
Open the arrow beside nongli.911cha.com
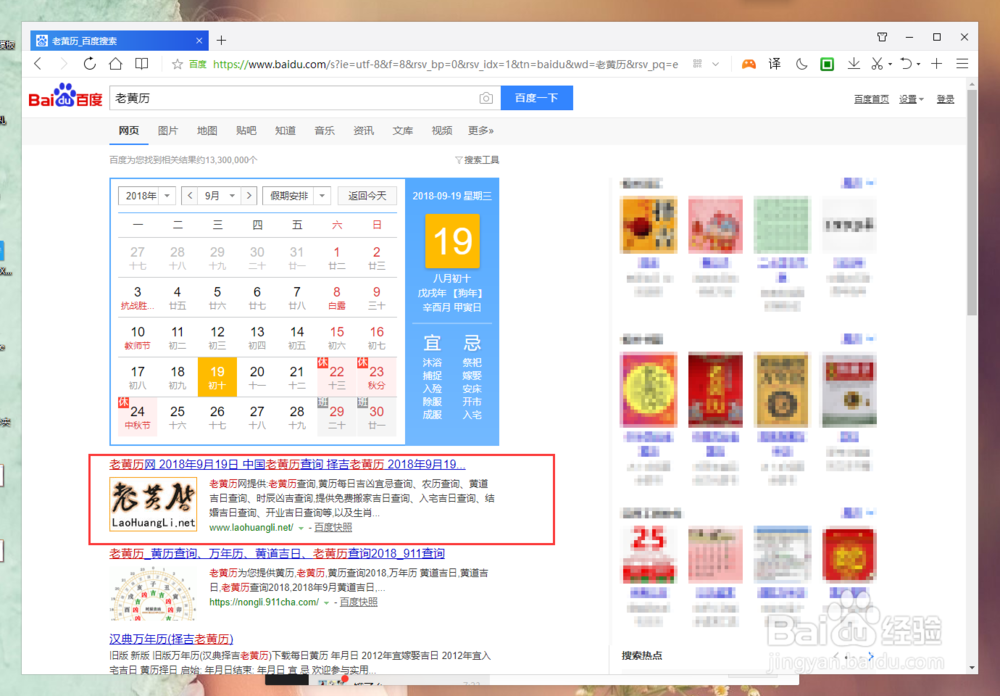pyautogui.click(x=327, y=603)
